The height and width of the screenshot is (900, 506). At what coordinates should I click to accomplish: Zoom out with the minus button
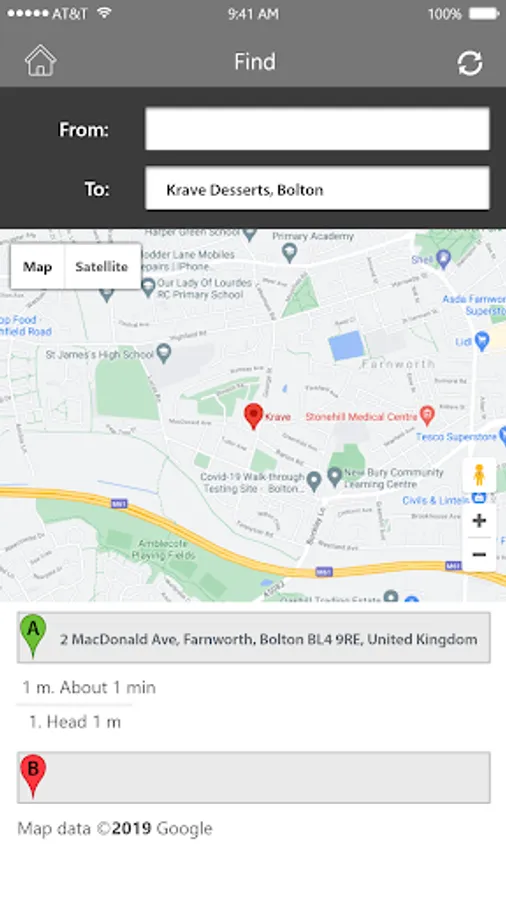coord(479,554)
